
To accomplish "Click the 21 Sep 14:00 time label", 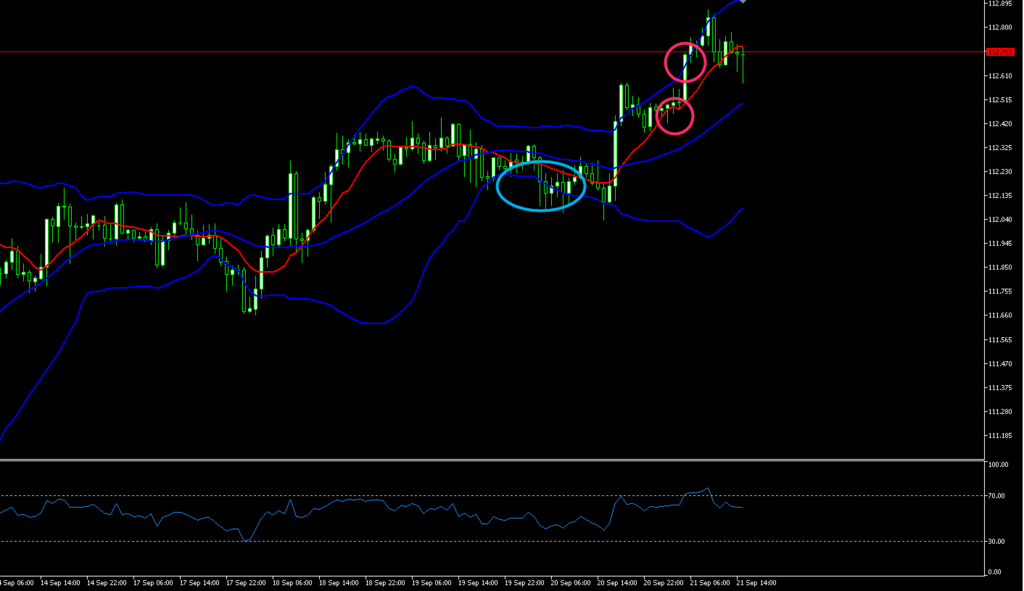I will (756, 583).
